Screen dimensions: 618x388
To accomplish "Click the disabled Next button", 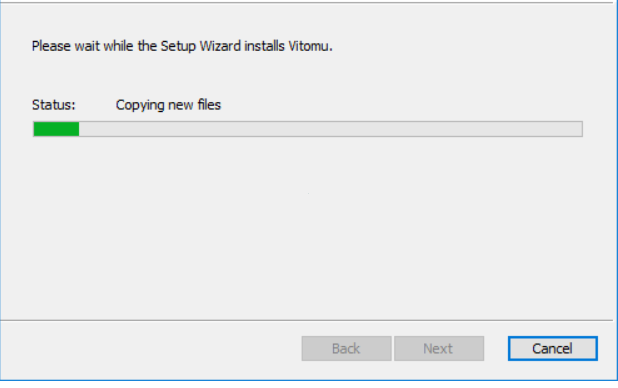I will pos(439,349).
